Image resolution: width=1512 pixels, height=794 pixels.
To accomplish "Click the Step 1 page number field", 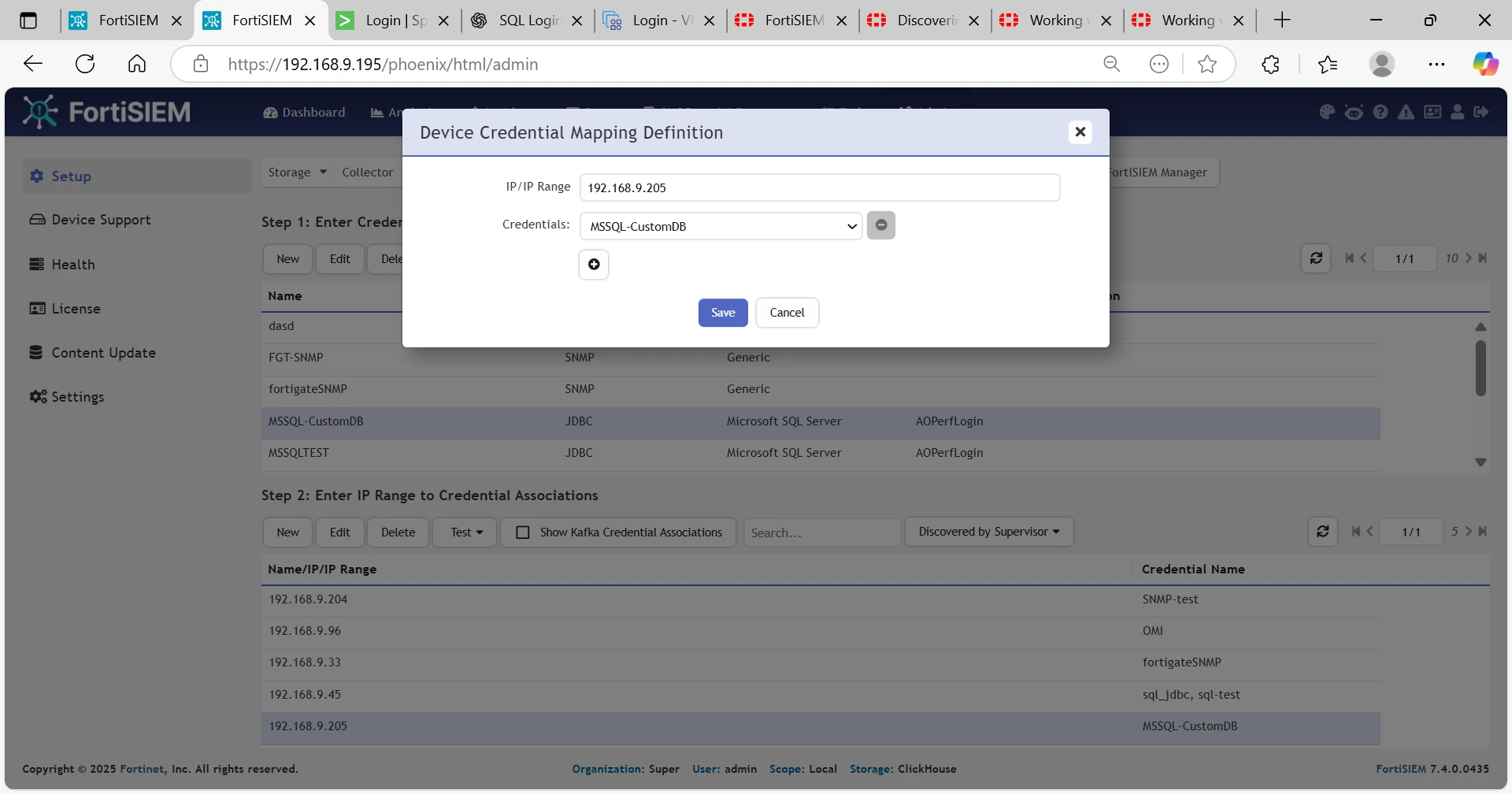I will tap(1405, 258).
